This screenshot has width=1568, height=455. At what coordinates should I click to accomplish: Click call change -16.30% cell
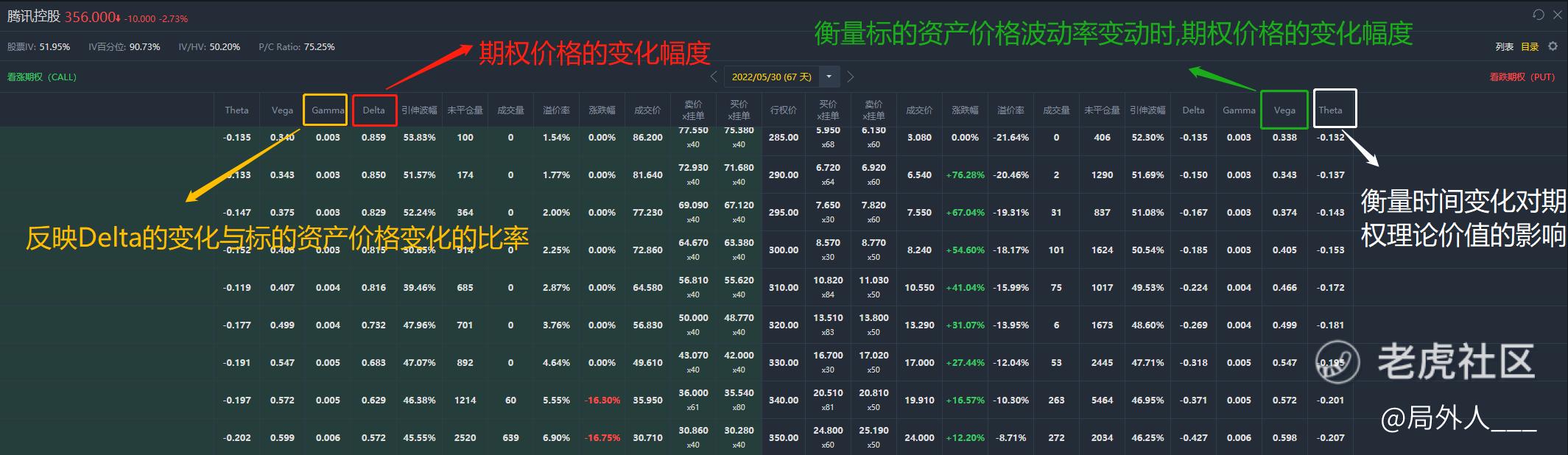click(x=602, y=401)
